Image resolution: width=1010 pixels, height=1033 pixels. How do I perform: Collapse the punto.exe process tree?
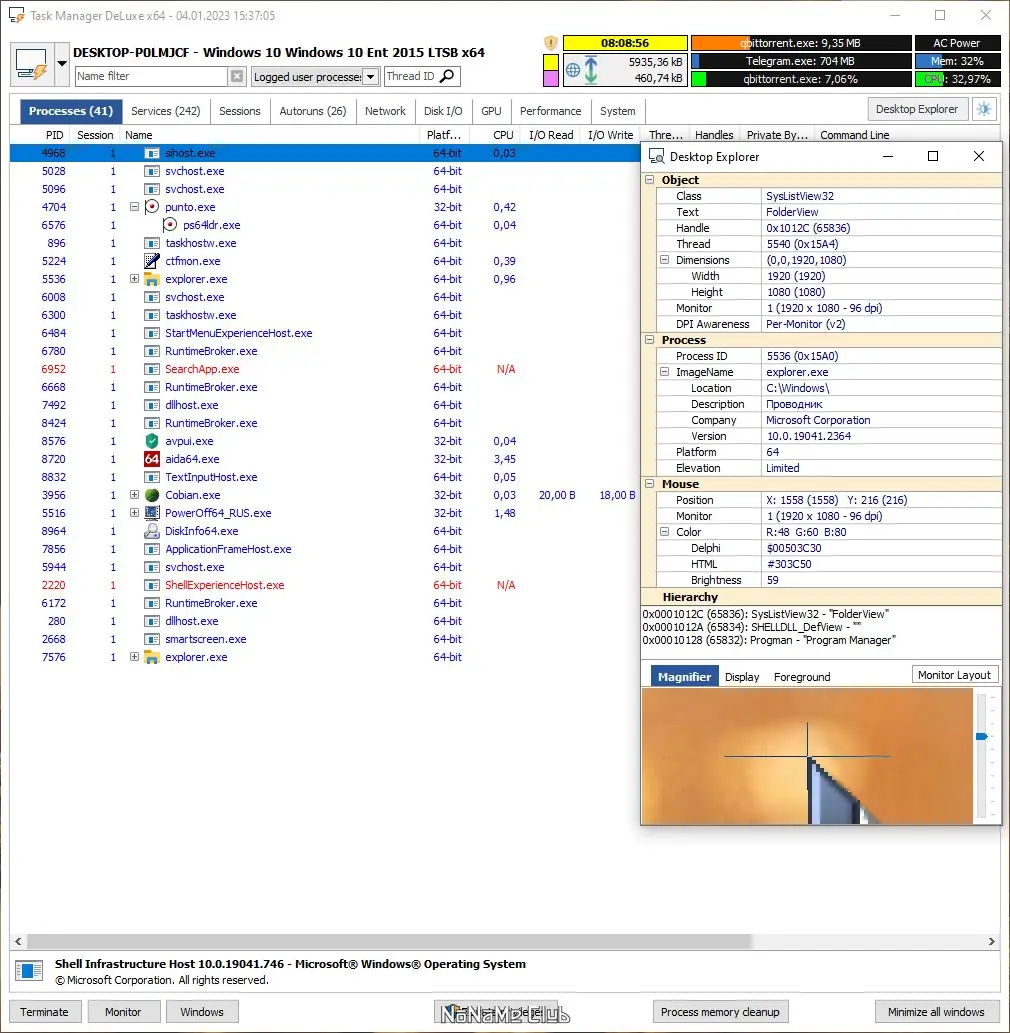[x=134, y=207]
